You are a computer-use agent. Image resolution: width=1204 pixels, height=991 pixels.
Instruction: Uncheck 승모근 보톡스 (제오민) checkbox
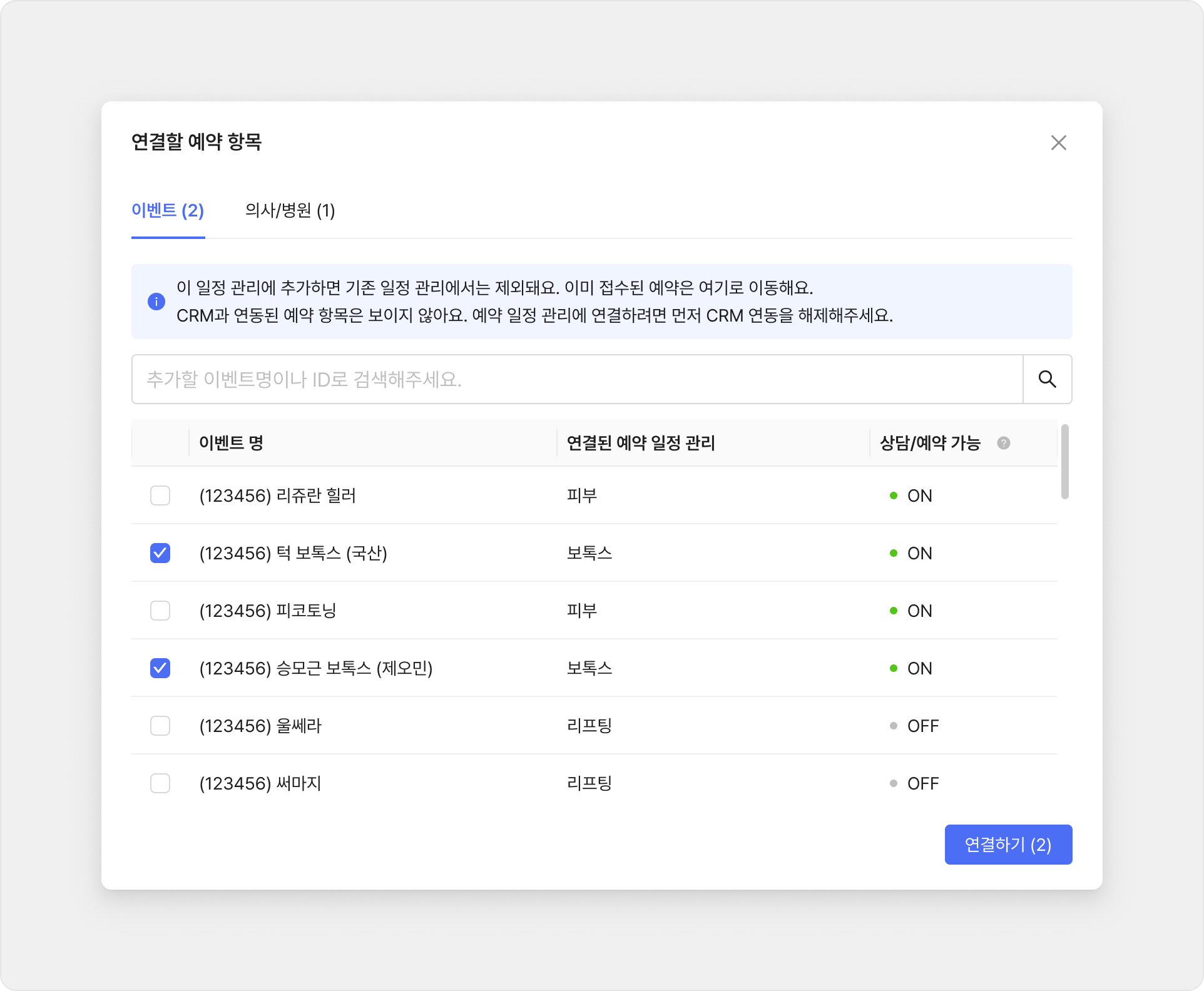(x=160, y=668)
